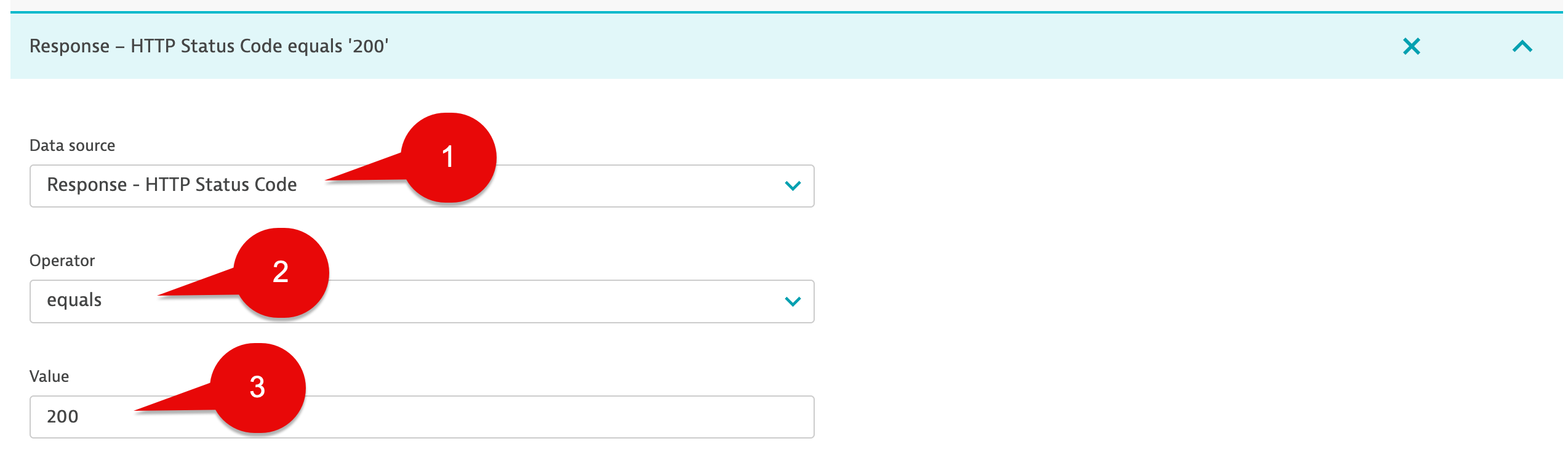Click the red annotation bubble numbered 2
The height and width of the screenshot is (457, 1568).
click(281, 272)
